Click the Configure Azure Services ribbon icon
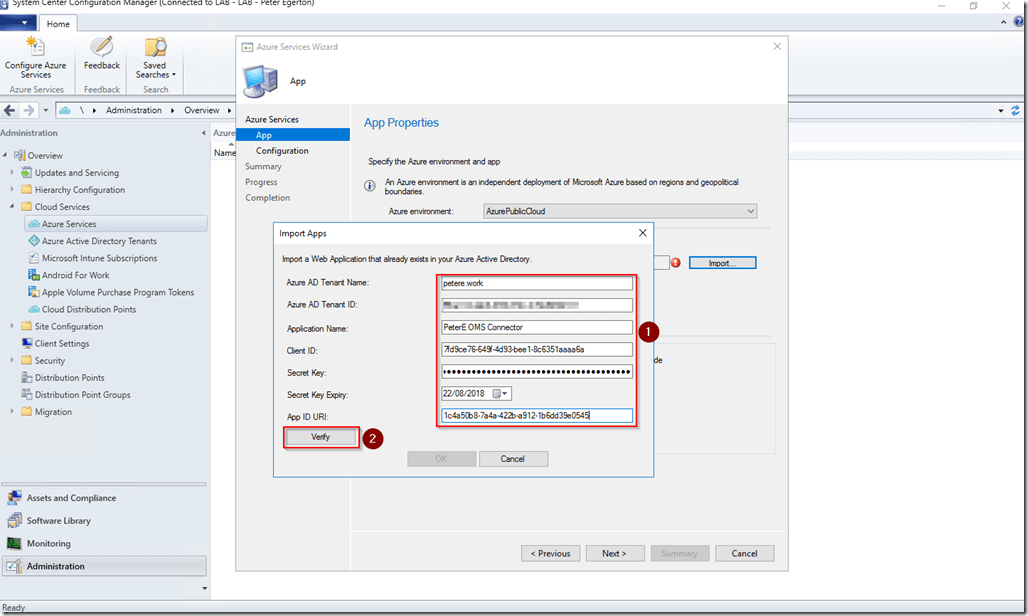Screen dimensions: 1028x616 point(36,57)
